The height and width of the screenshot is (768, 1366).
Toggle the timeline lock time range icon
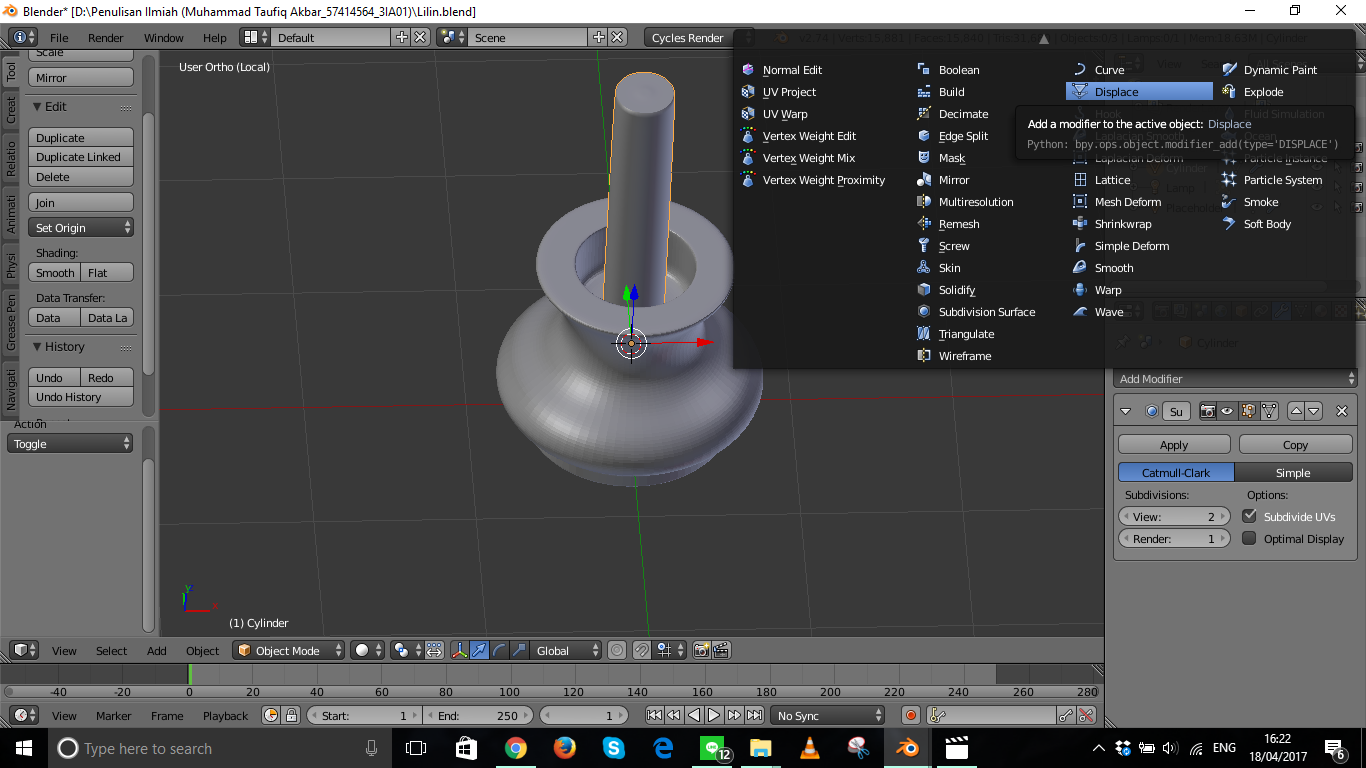pyautogui.click(x=291, y=715)
